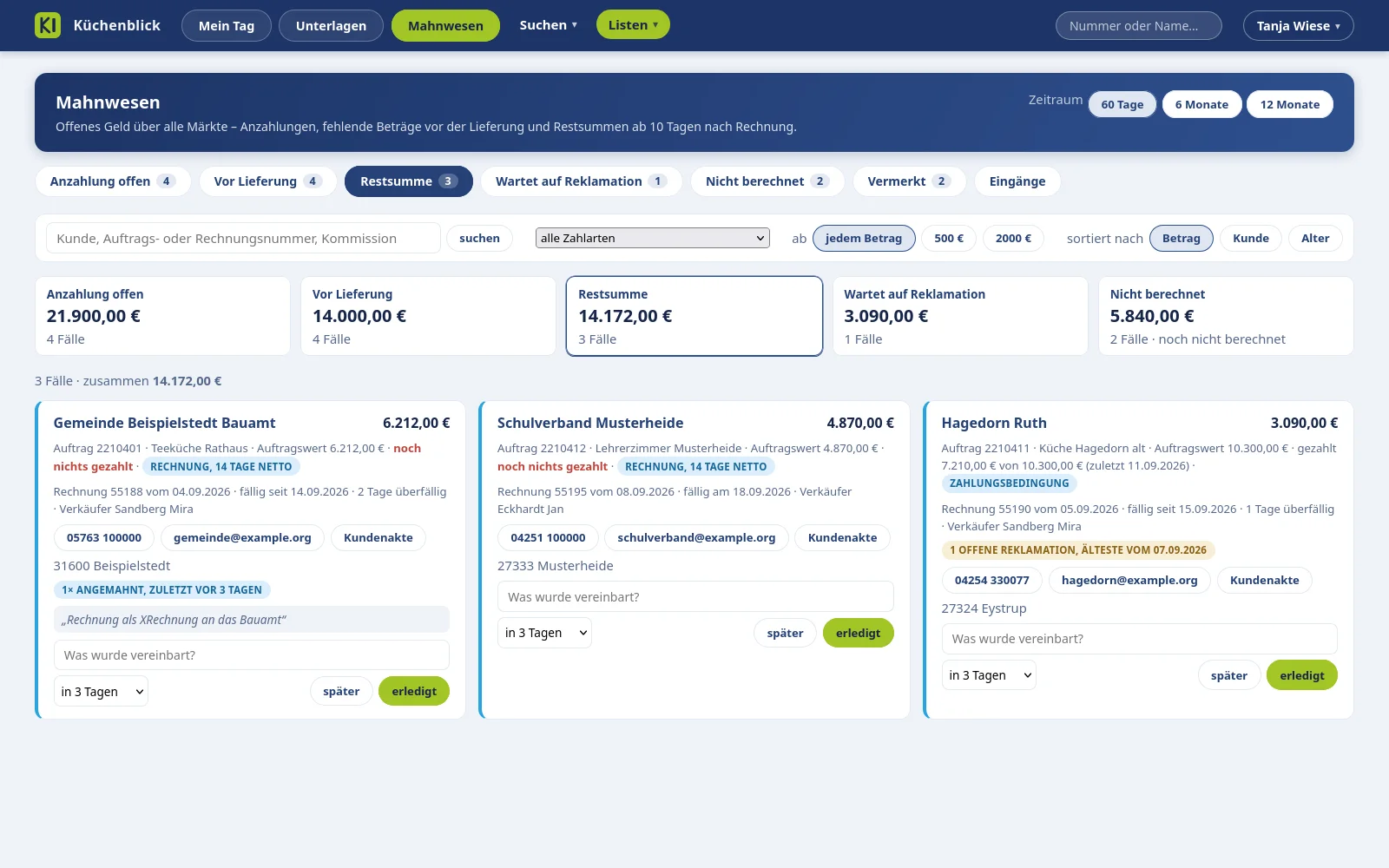Open the alle Zahlarten select box

pos(653,238)
